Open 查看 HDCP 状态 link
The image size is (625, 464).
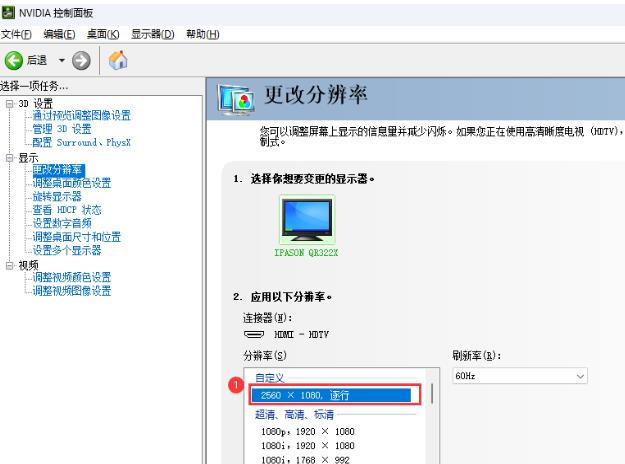[67, 210]
